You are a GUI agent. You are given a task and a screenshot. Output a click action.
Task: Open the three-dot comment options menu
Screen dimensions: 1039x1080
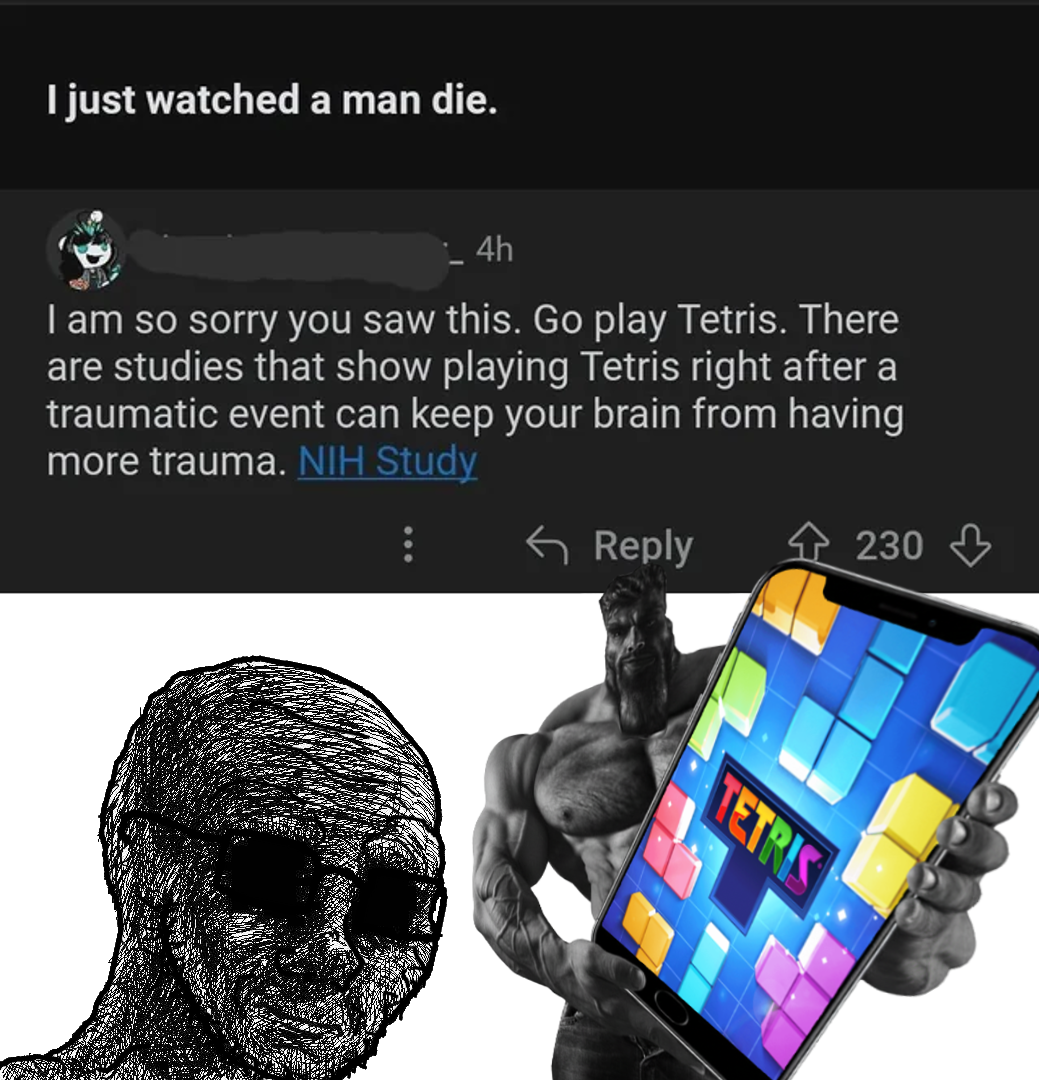tap(408, 545)
